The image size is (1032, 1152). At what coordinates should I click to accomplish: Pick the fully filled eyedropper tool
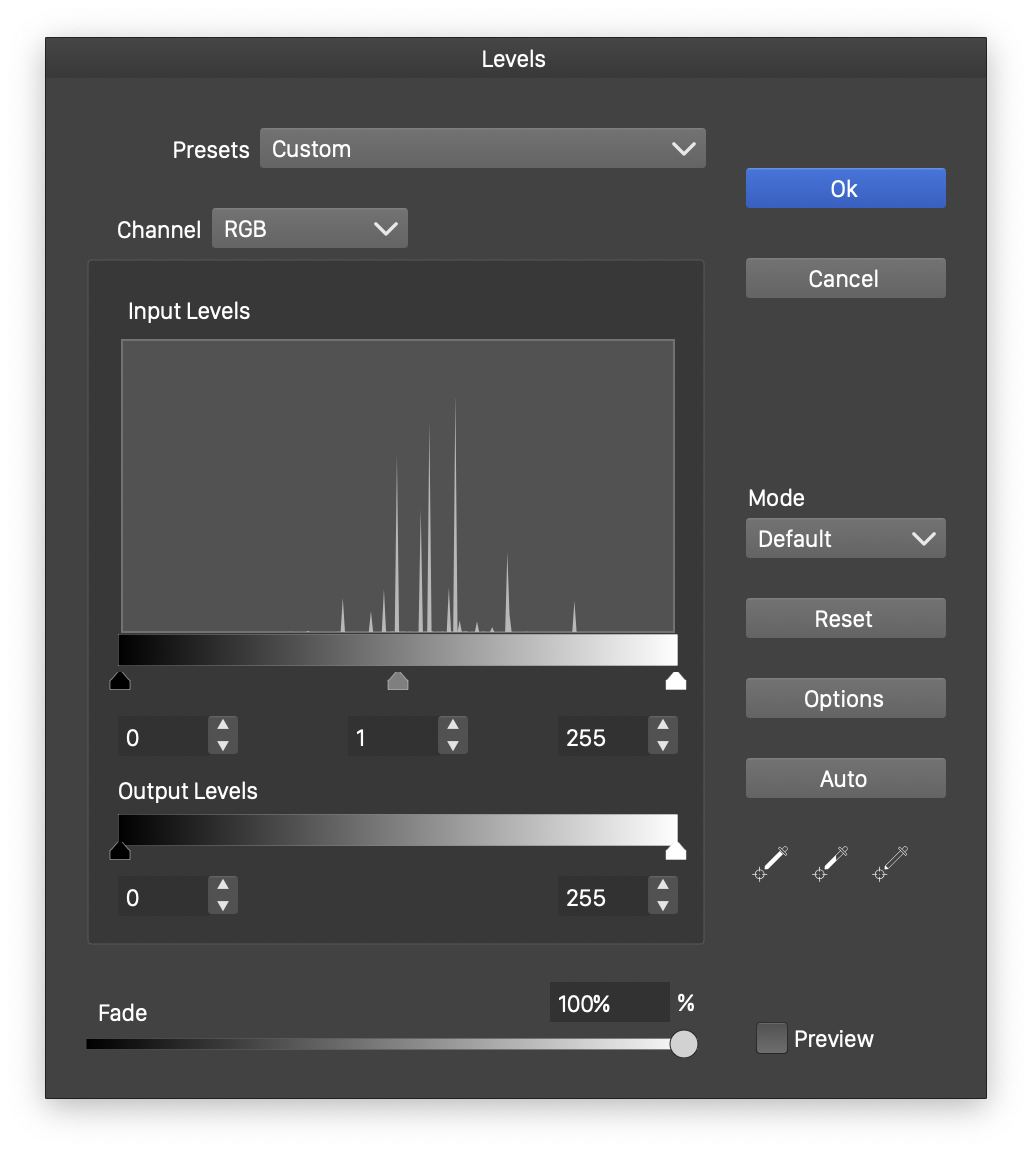(x=771, y=863)
